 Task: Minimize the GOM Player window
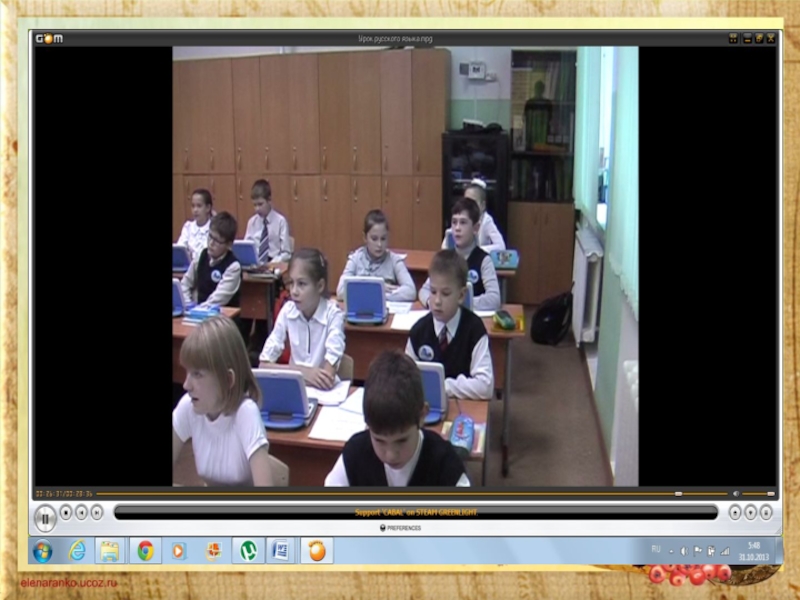(x=747, y=38)
